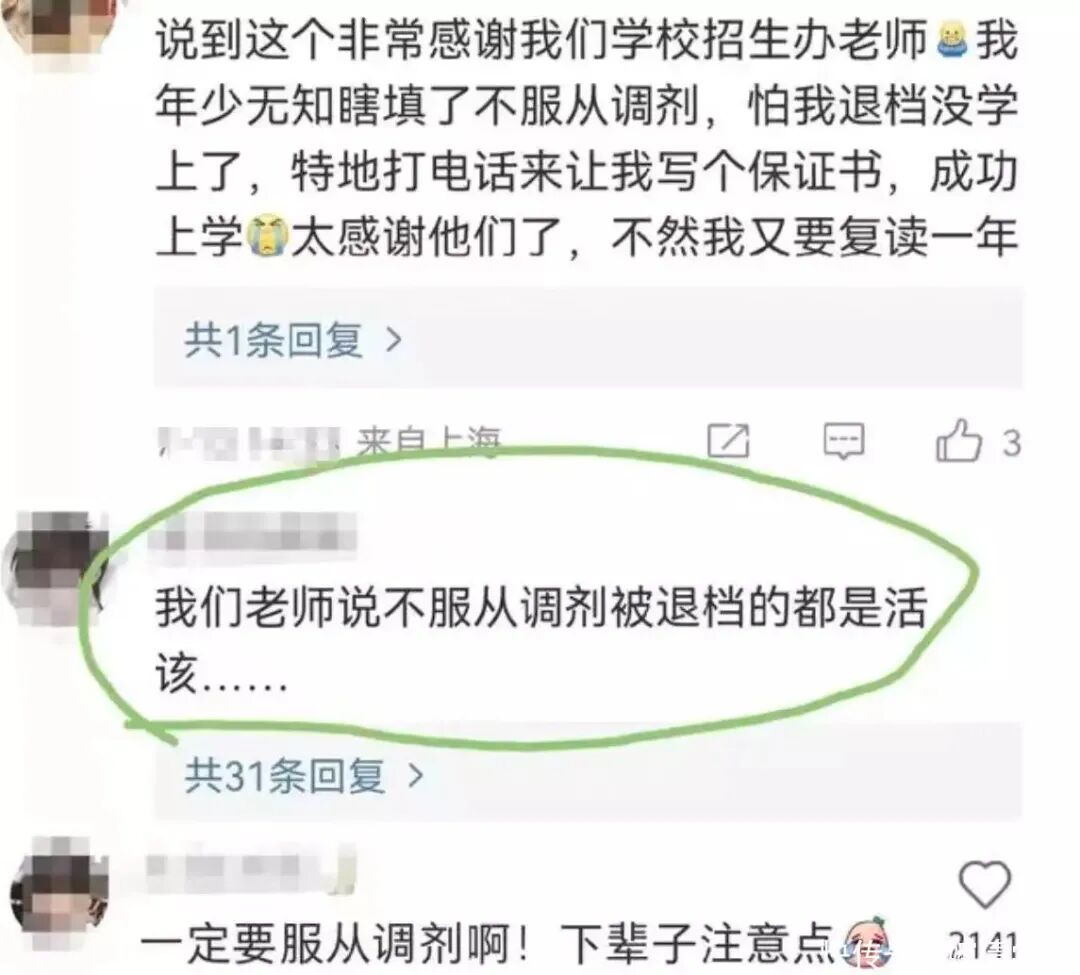Tap the crying emoji after 上学
This screenshot has width=1080, height=975.
point(267,236)
